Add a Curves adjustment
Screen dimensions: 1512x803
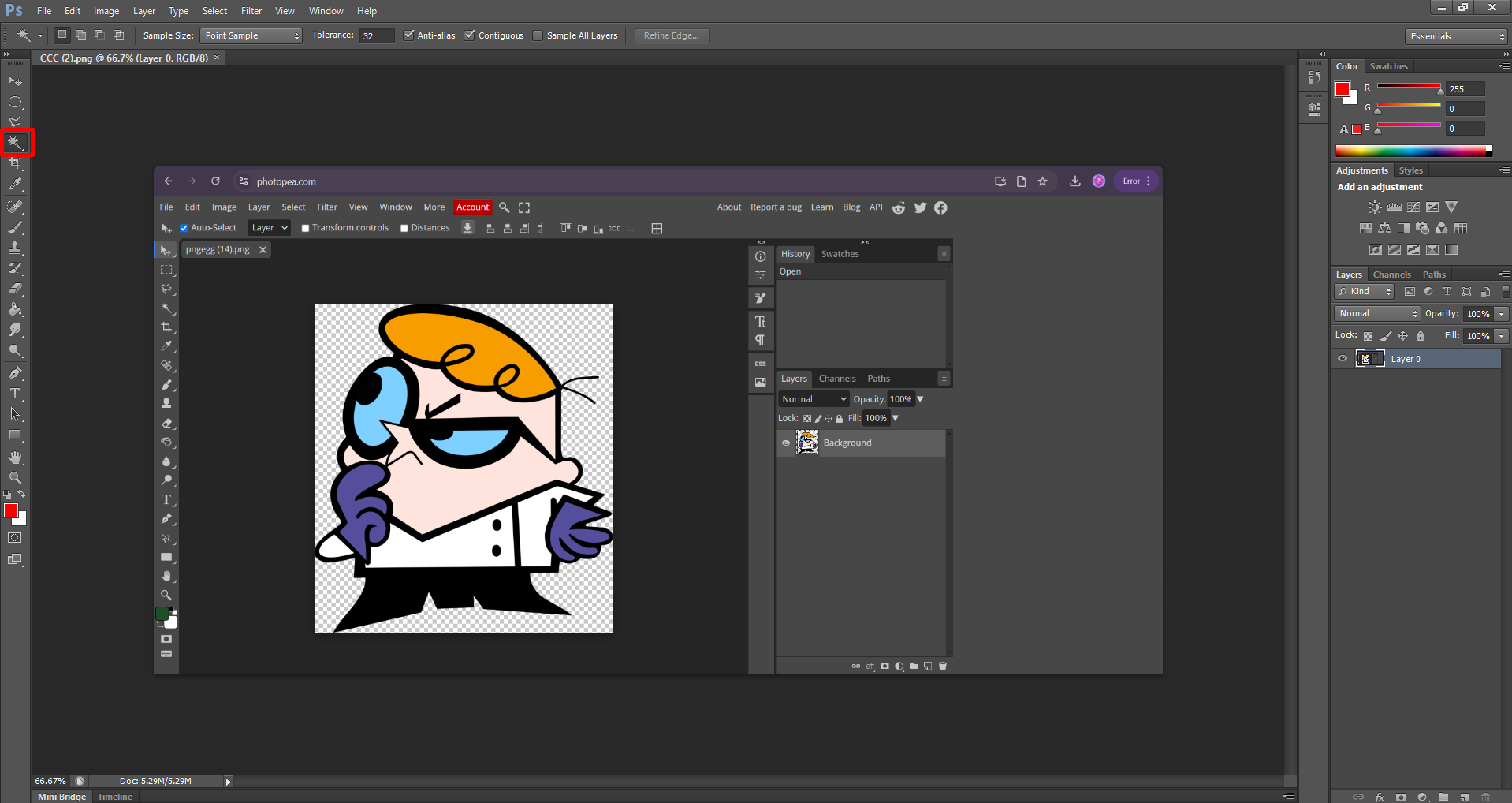pos(1413,207)
